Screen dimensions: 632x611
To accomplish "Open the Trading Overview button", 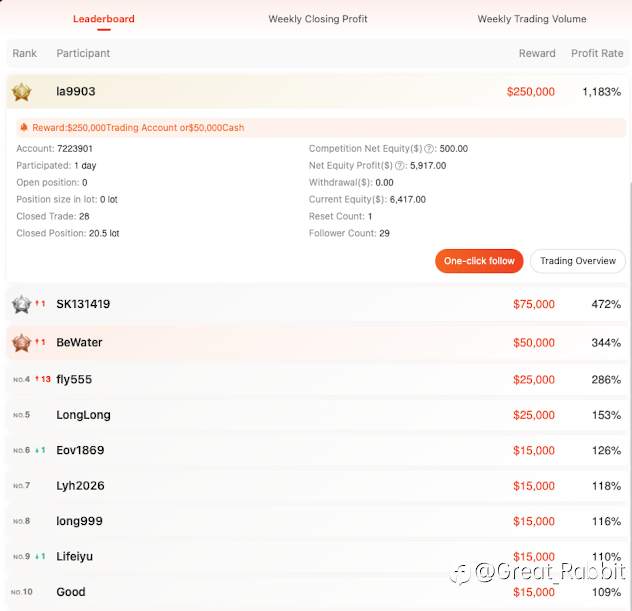I will [x=578, y=261].
